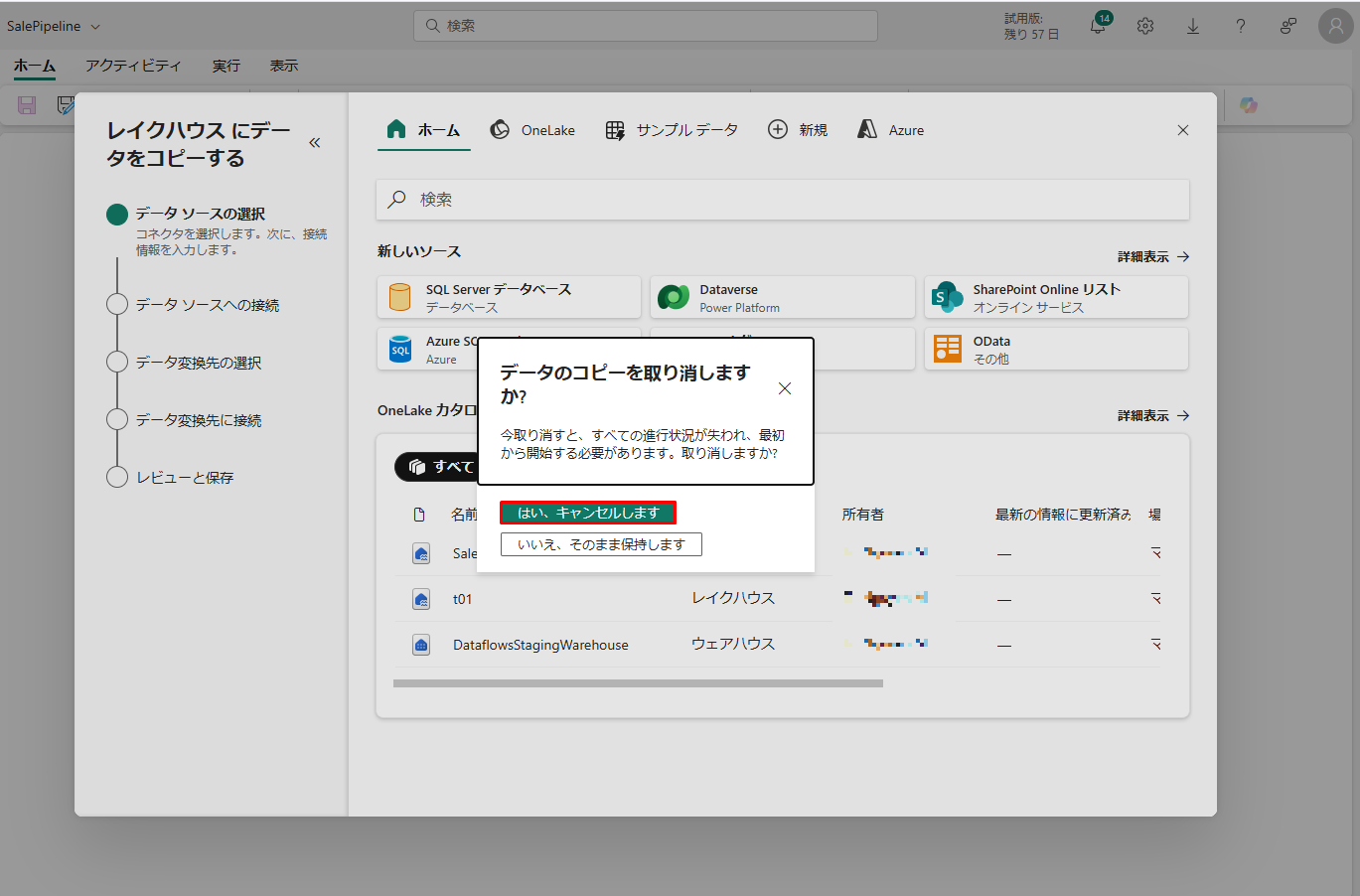
Task: Select the データ ソースの選択 step circle
Action: coord(117,214)
